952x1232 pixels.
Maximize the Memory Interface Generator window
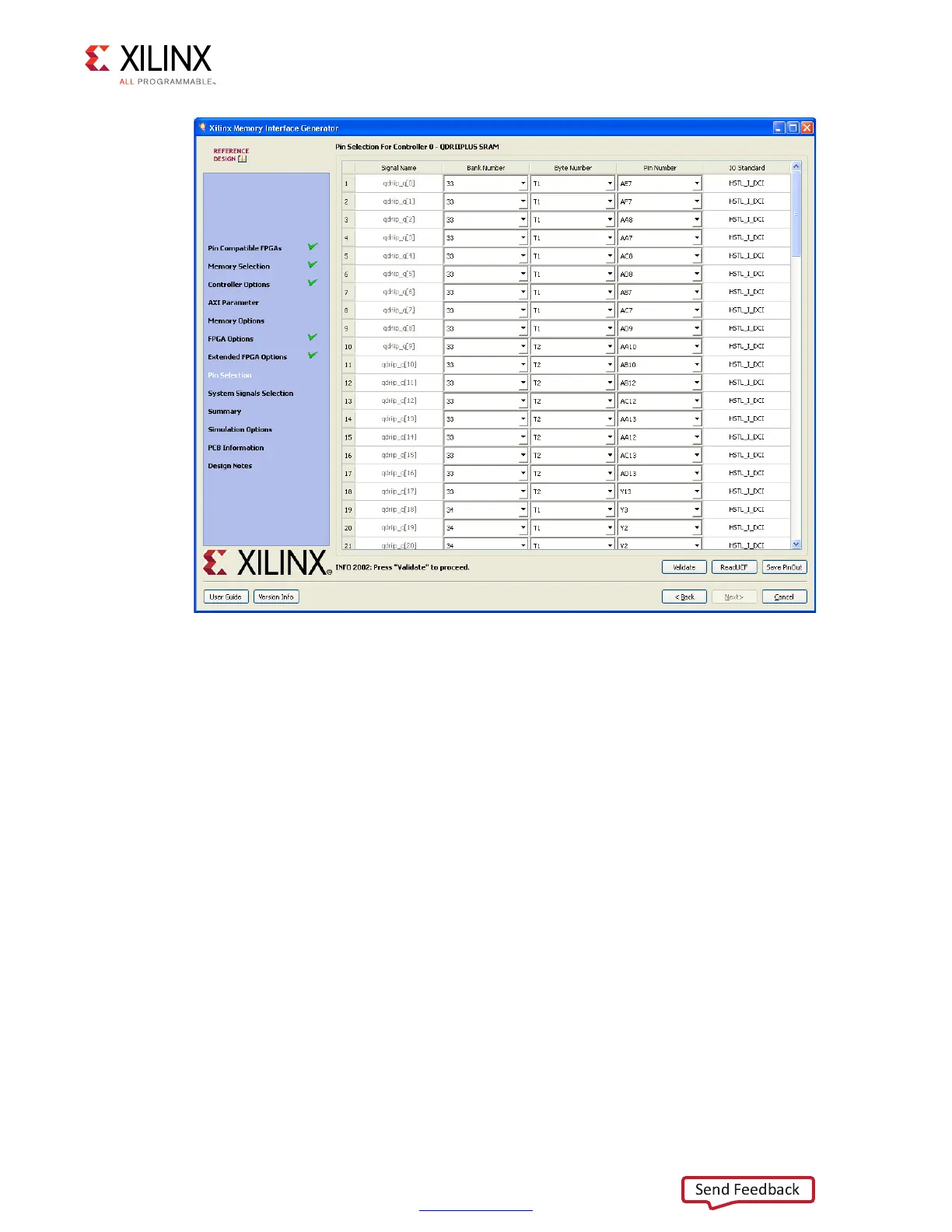tap(793, 128)
